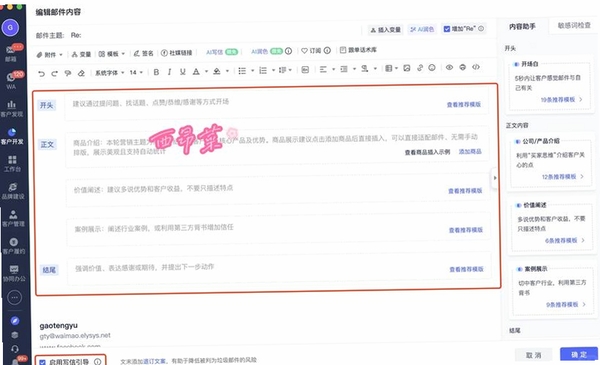Click AI润色 button beside subject line
600x365 pixels.
coord(421,29)
